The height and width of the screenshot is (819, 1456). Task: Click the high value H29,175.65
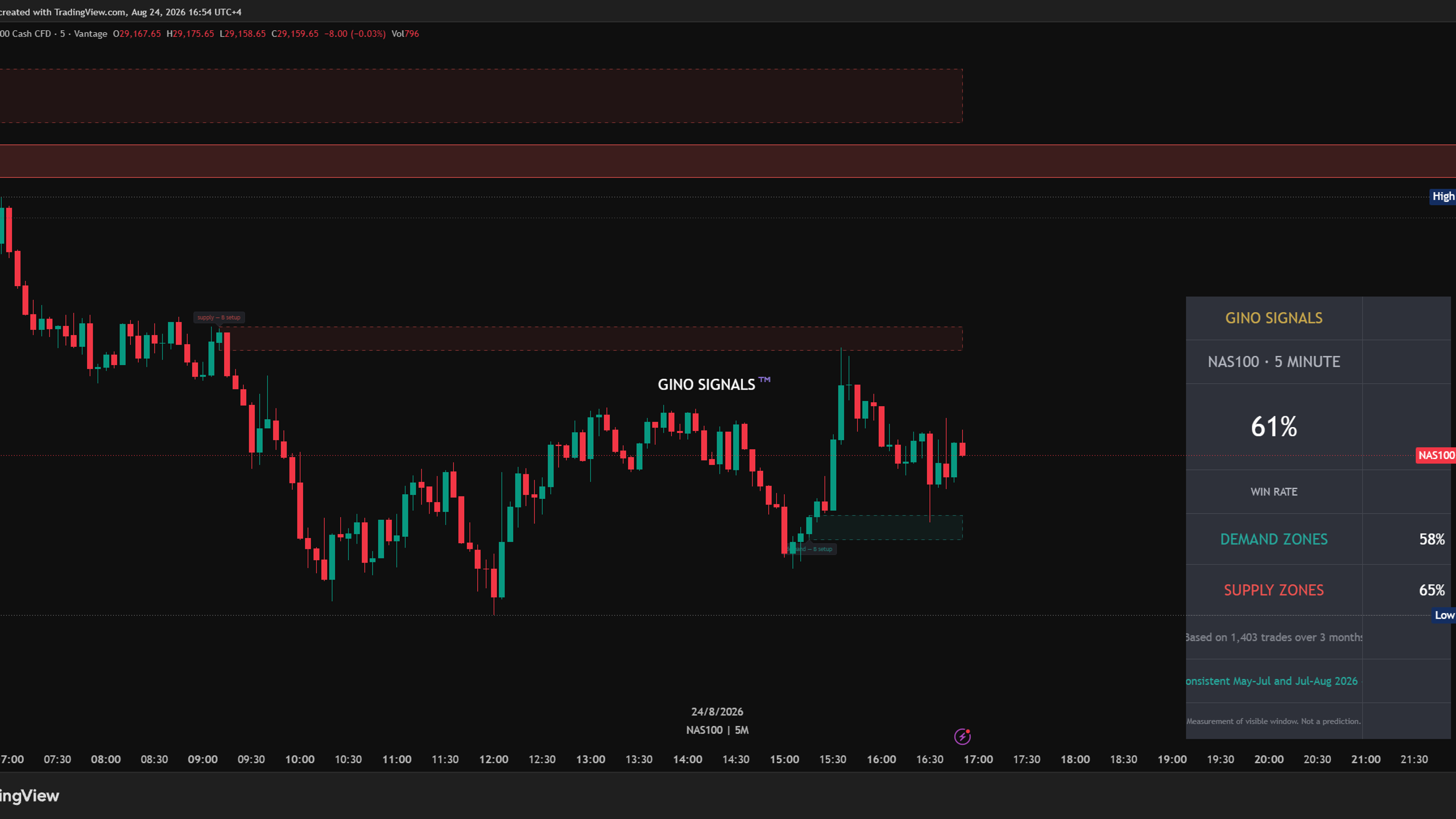190,34
